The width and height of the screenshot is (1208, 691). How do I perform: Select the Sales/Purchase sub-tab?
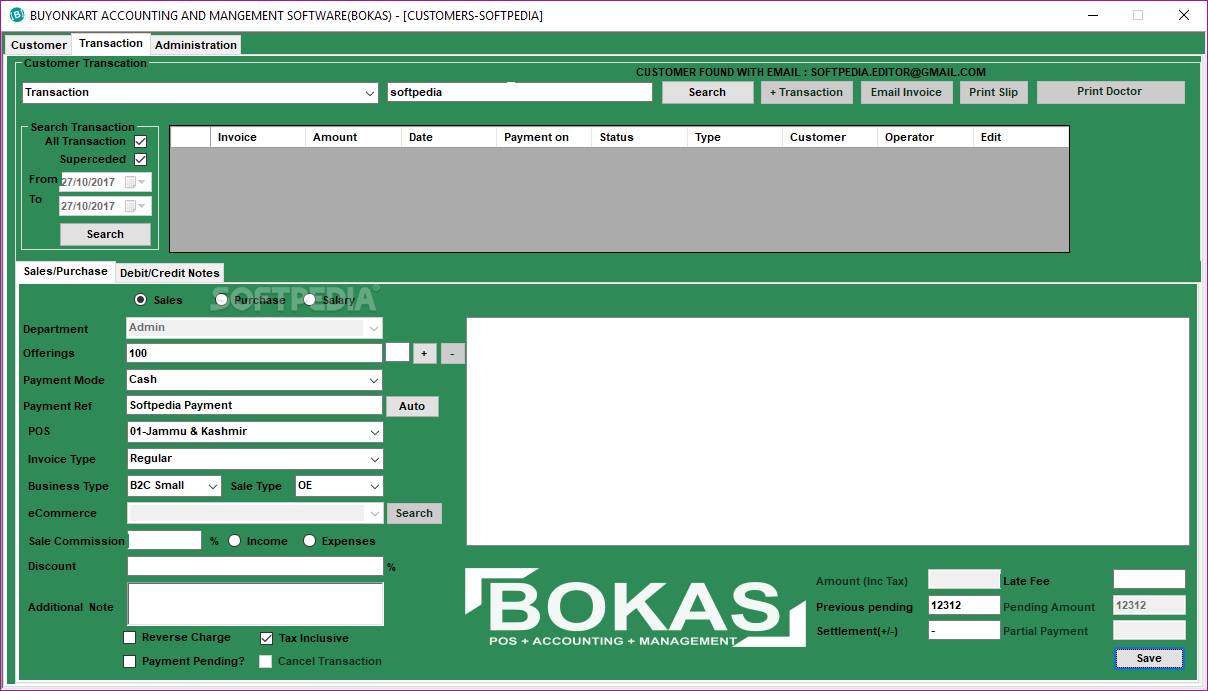[66, 271]
